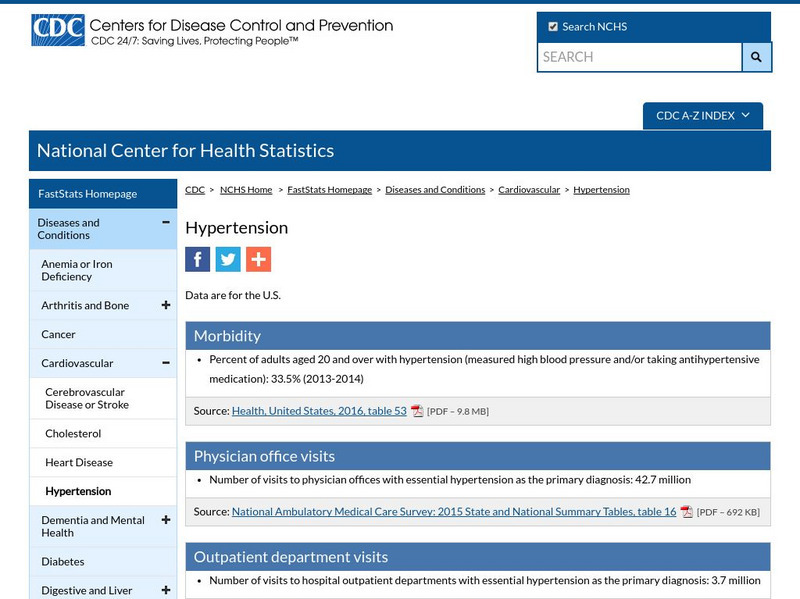This screenshot has width=800, height=599.
Task: Collapse the Cardiovascular section
Action: [164, 362]
